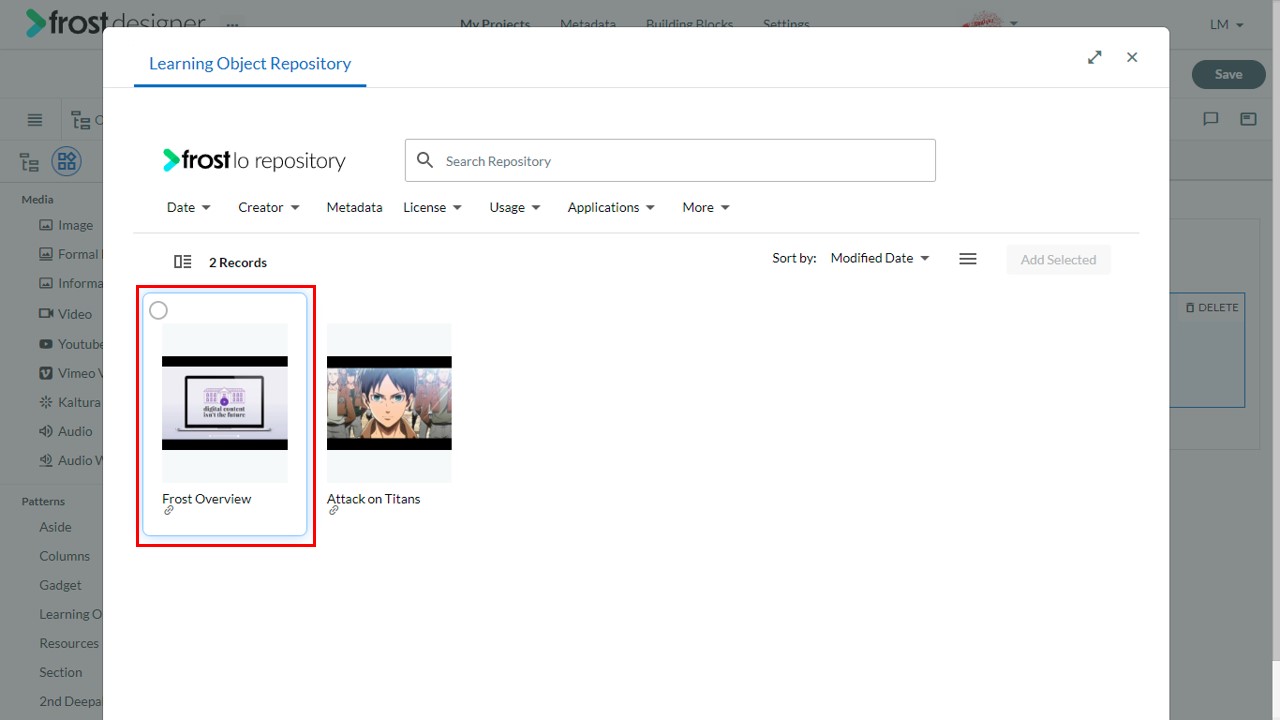This screenshot has width=1280, height=720.
Task: Open the Building Blocks menu
Action: [x=689, y=24]
